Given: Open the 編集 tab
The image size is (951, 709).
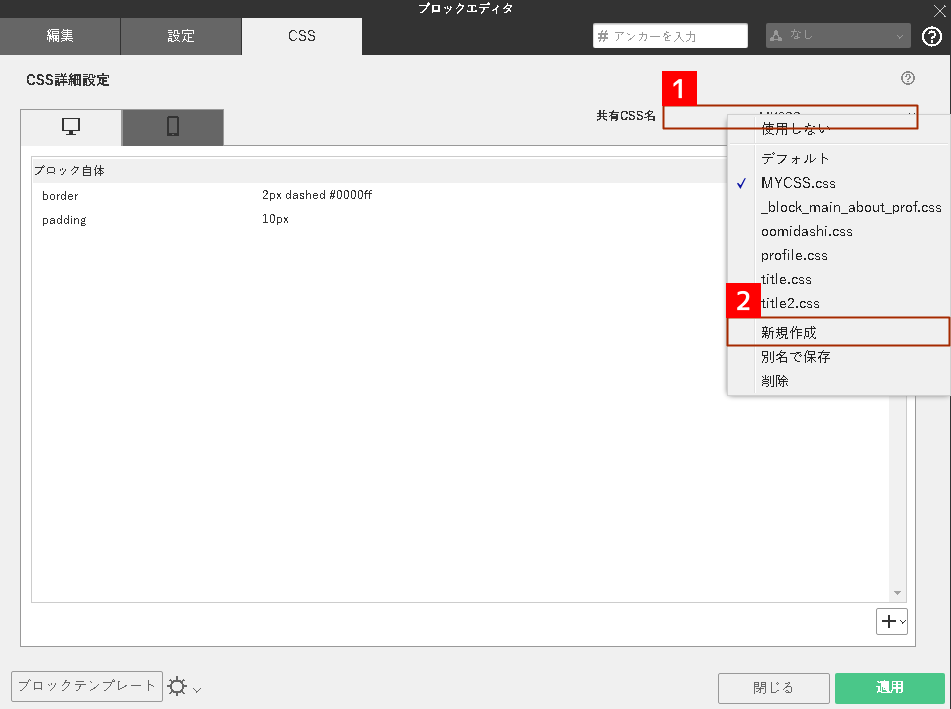Looking at the screenshot, I should click(60, 36).
